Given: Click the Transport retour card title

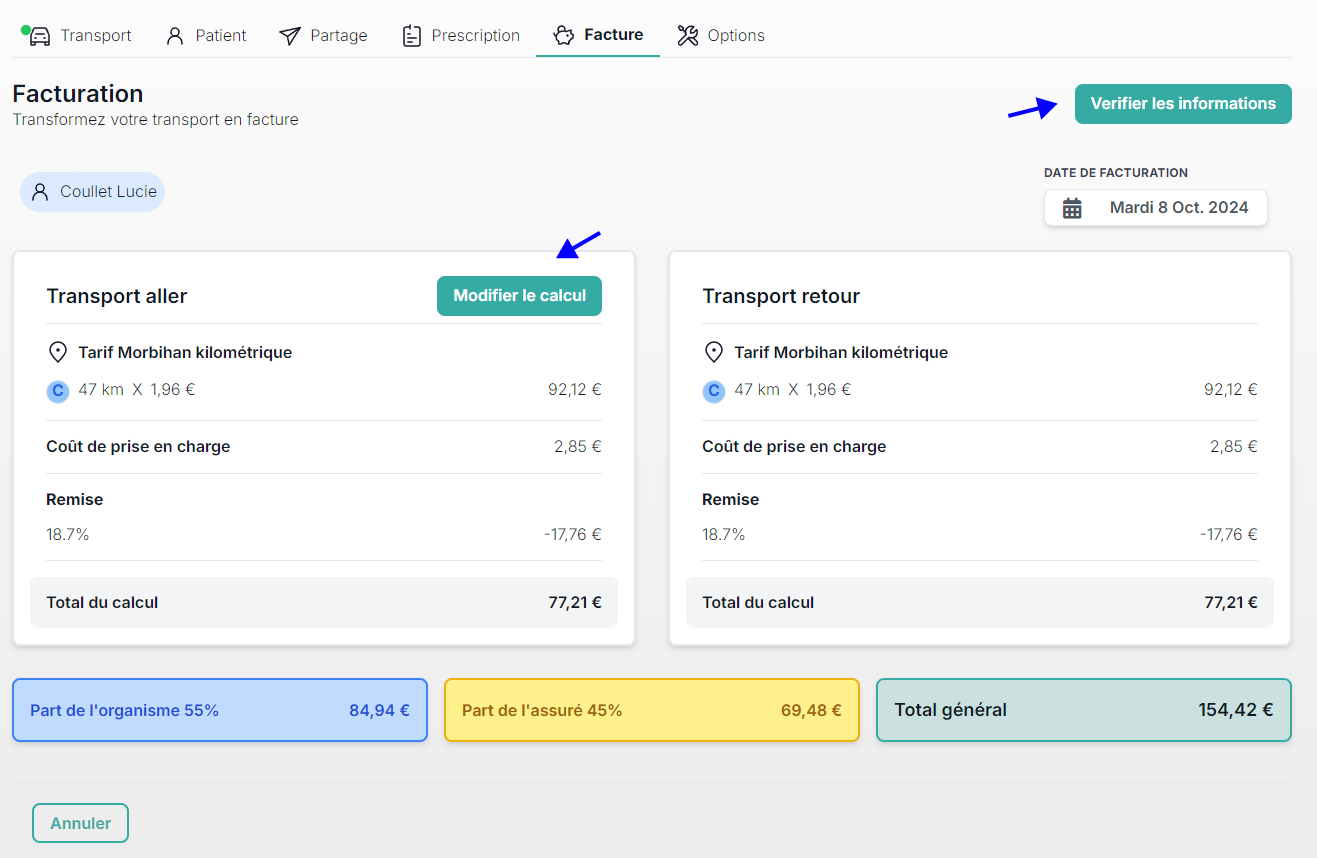Looking at the screenshot, I should pos(781,296).
